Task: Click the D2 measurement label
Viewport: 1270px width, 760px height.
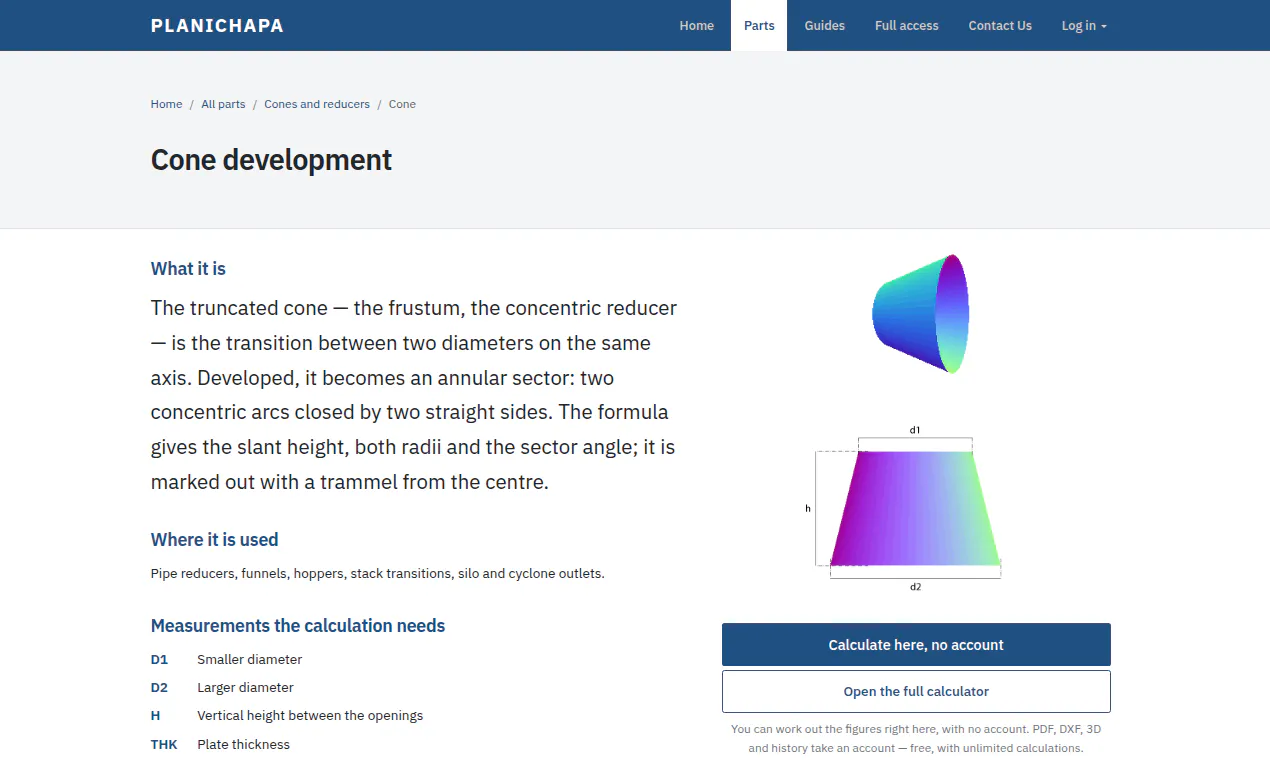Action: (159, 688)
